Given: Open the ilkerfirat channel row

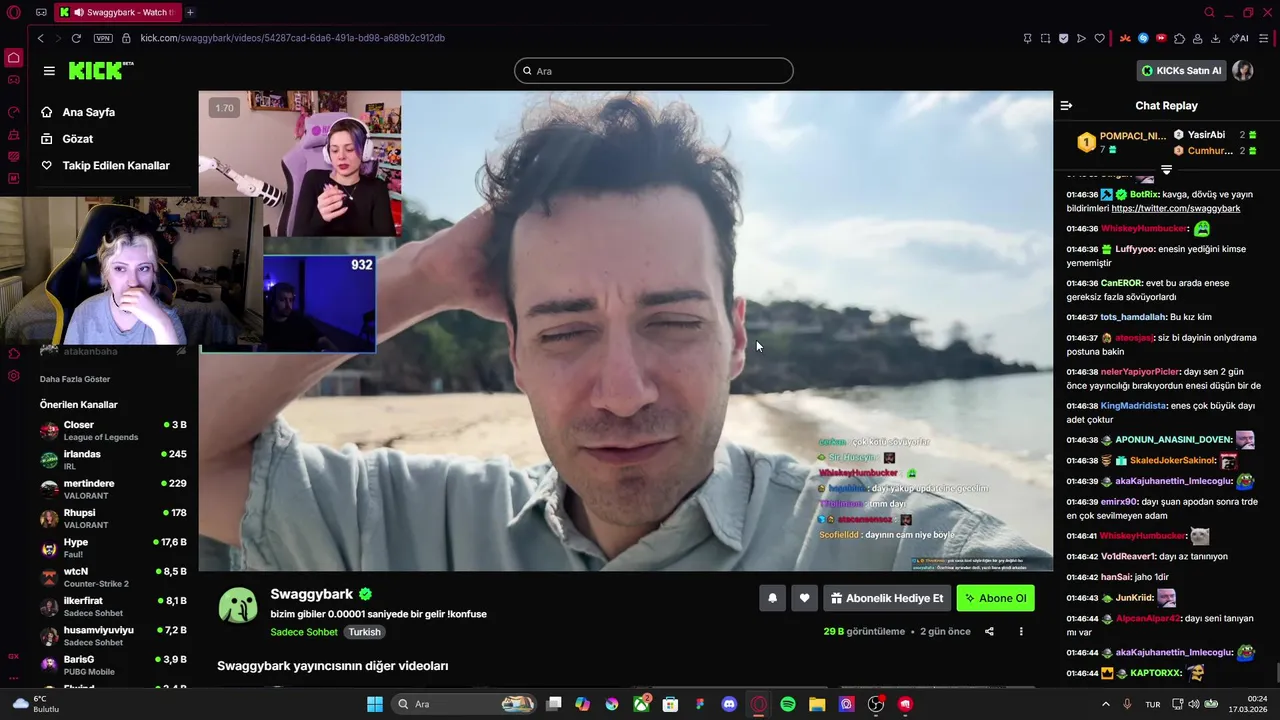Looking at the screenshot, I should click(x=113, y=607).
